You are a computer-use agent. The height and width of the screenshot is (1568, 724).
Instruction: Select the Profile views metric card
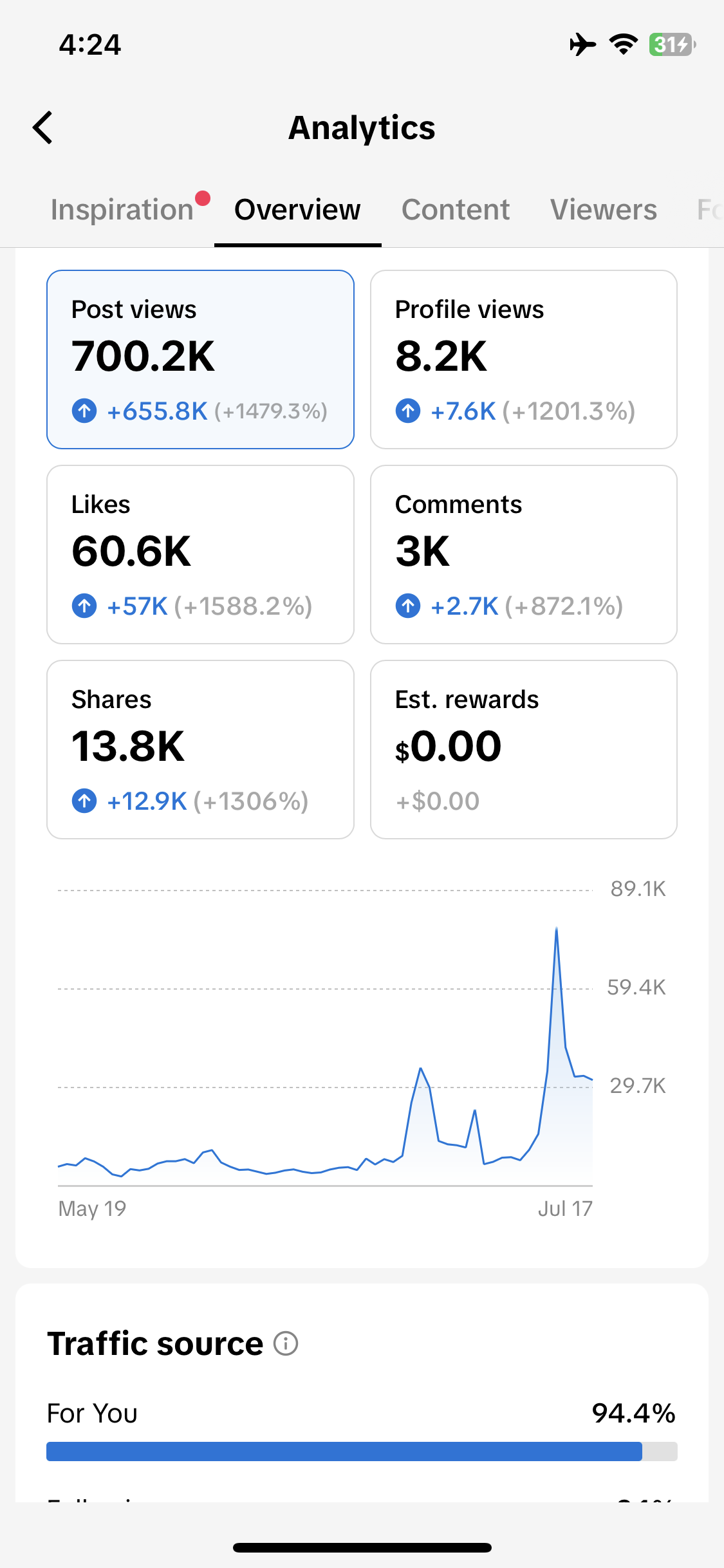click(524, 359)
